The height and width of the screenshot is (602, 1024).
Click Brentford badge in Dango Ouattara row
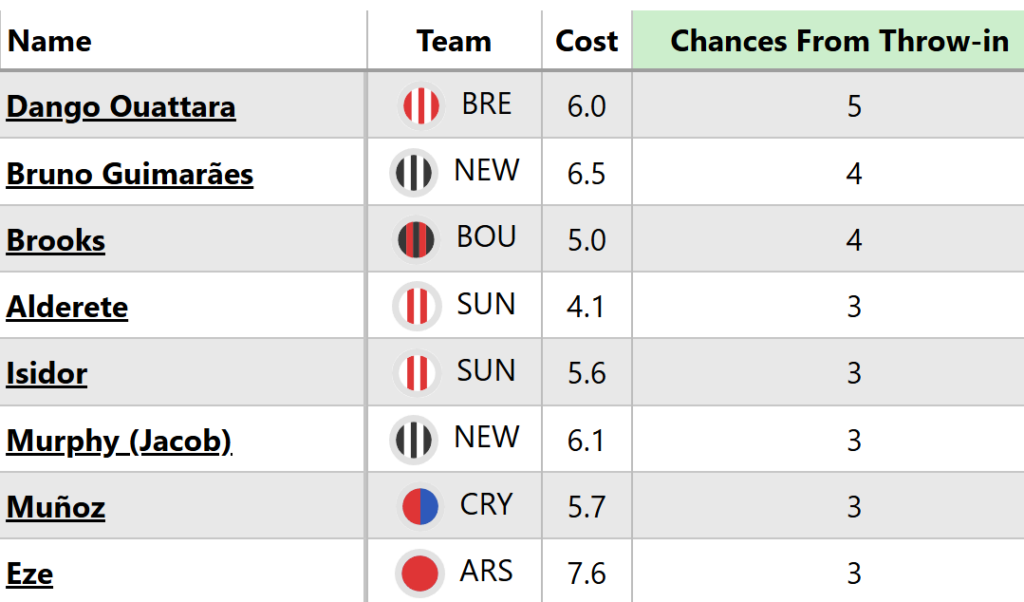421,106
